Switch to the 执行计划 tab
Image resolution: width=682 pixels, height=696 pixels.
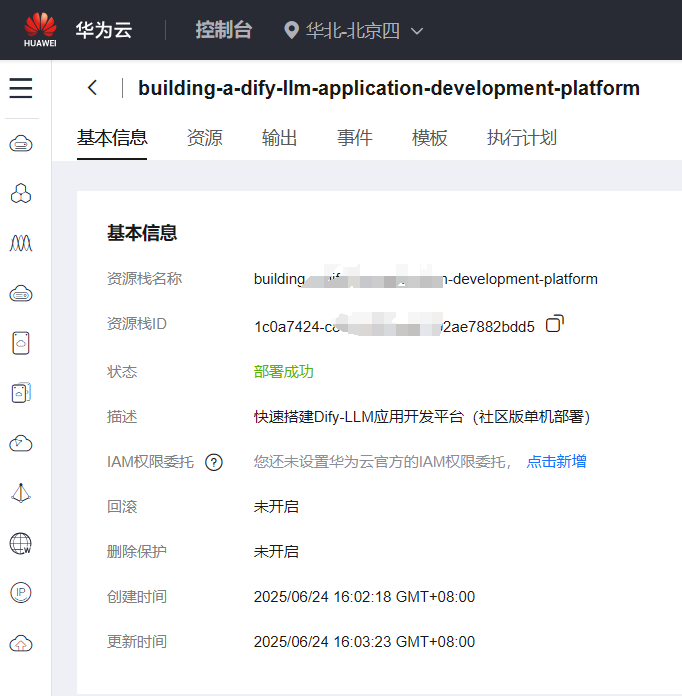pos(522,138)
